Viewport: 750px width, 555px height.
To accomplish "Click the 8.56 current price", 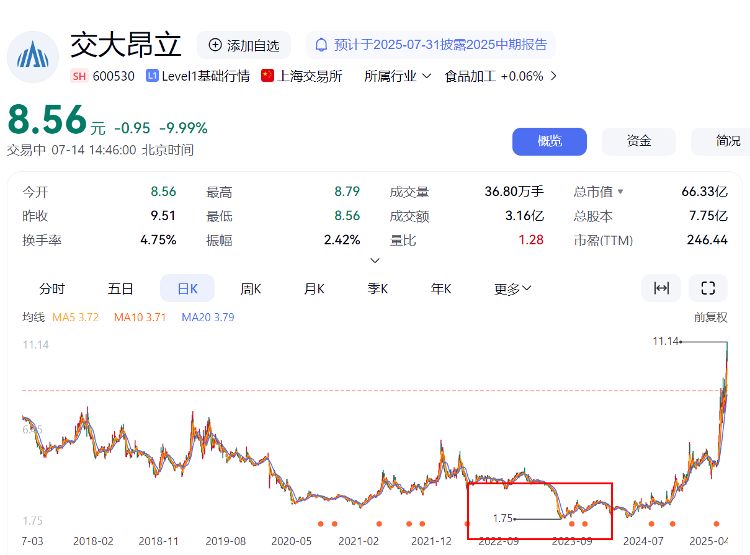I will (x=47, y=120).
